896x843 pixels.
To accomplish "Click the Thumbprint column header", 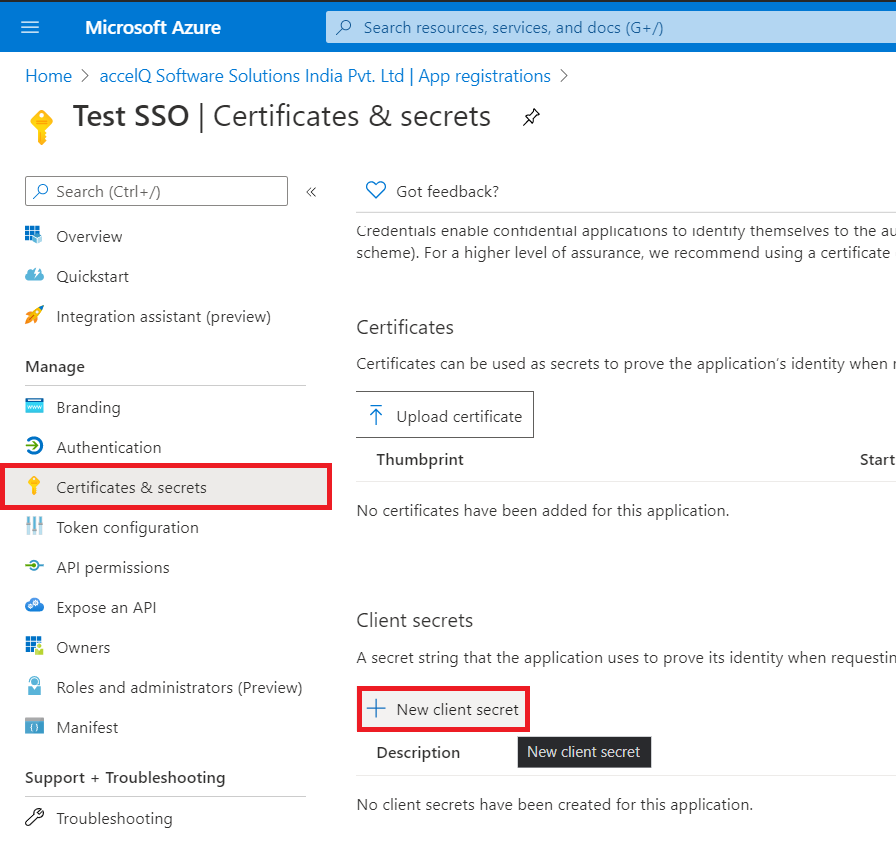I will click(420, 460).
